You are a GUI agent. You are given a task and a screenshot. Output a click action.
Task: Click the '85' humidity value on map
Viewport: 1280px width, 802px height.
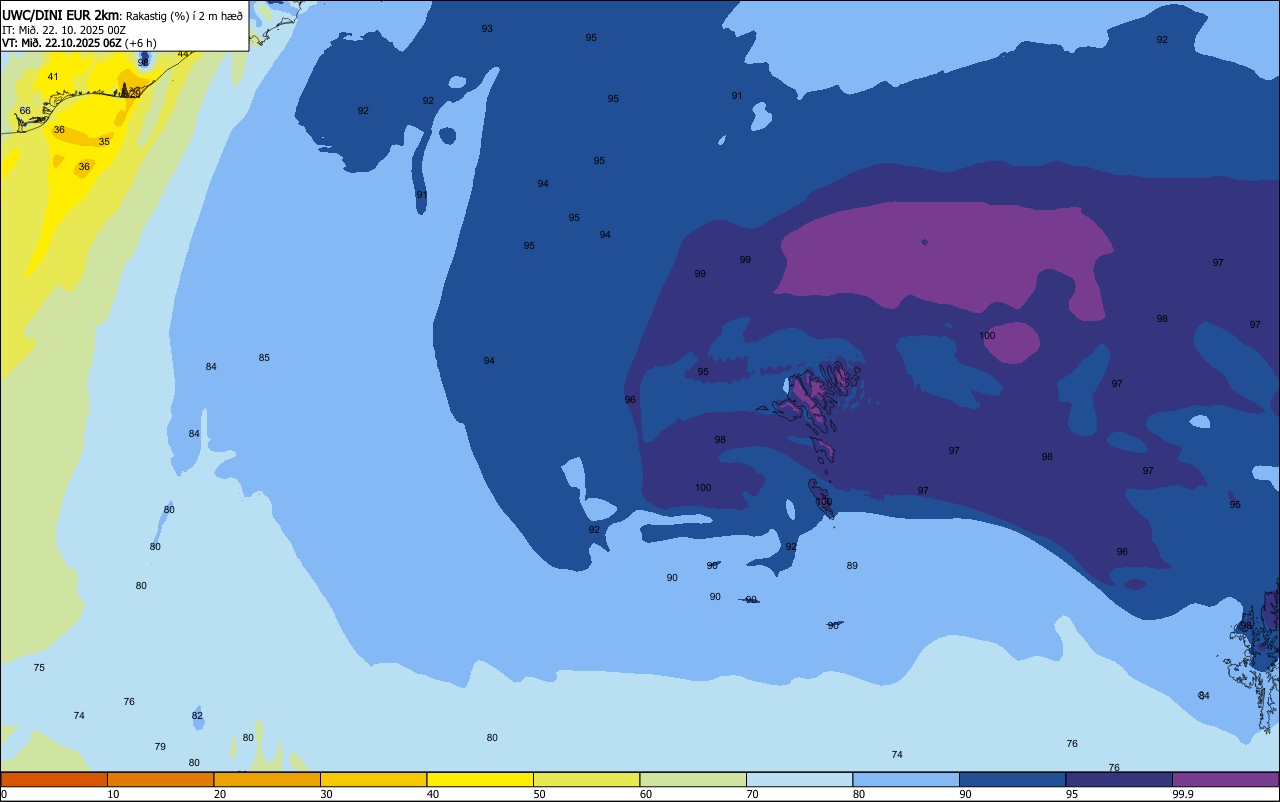tap(264, 358)
